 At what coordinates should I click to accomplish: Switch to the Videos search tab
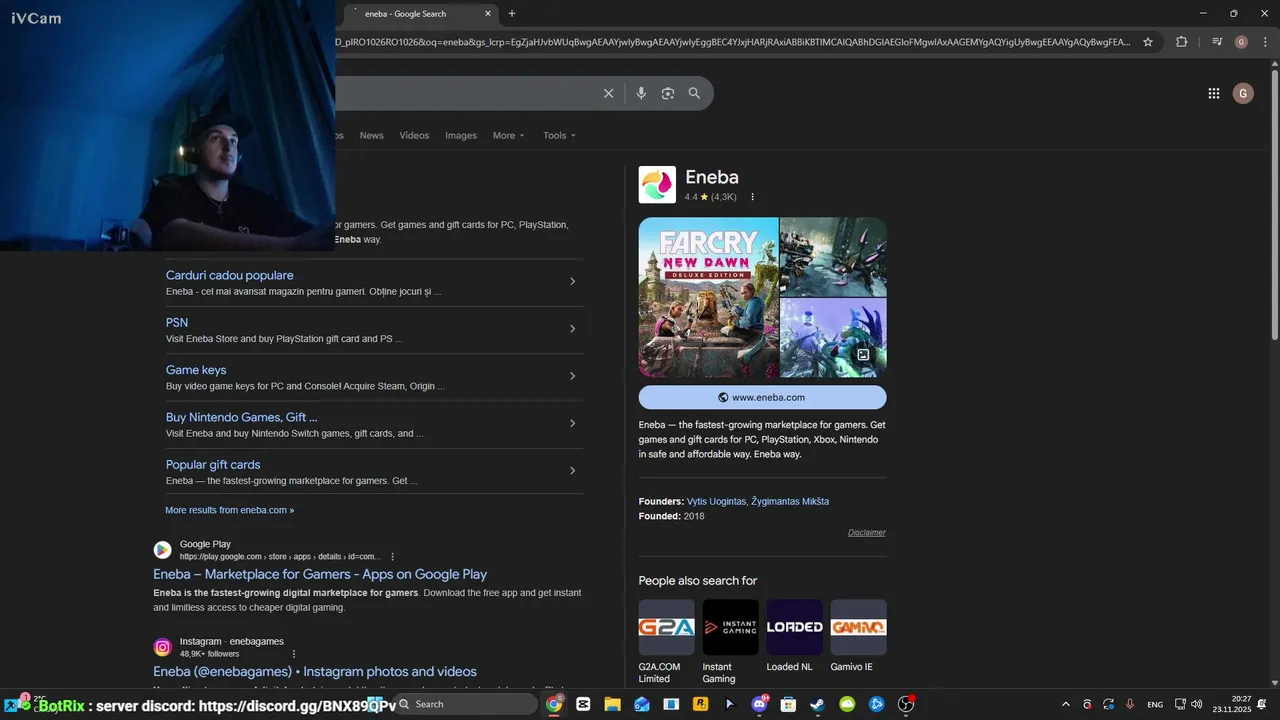[x=414, y=135]
